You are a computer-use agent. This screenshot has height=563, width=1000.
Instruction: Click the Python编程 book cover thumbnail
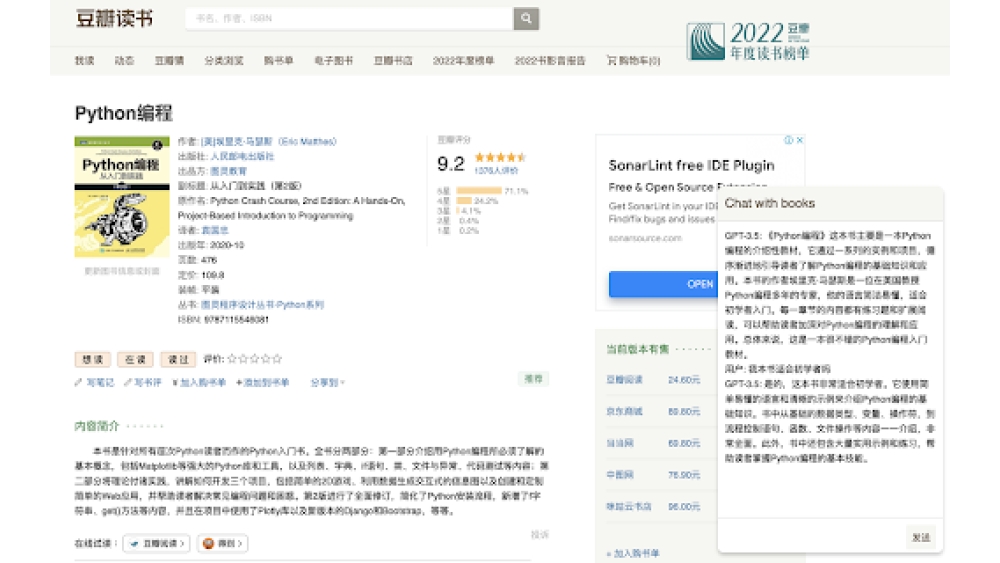pos(122,197)
